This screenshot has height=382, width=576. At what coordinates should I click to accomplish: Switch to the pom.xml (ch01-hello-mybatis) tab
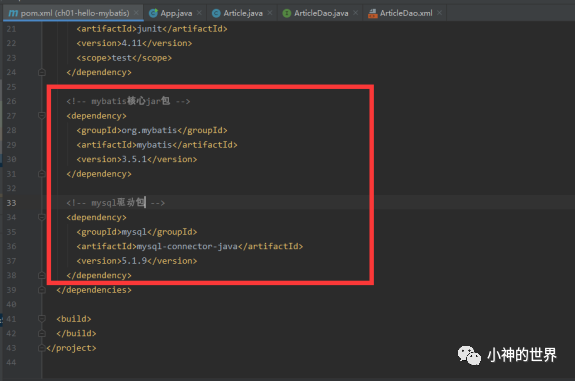coord(73,13)
